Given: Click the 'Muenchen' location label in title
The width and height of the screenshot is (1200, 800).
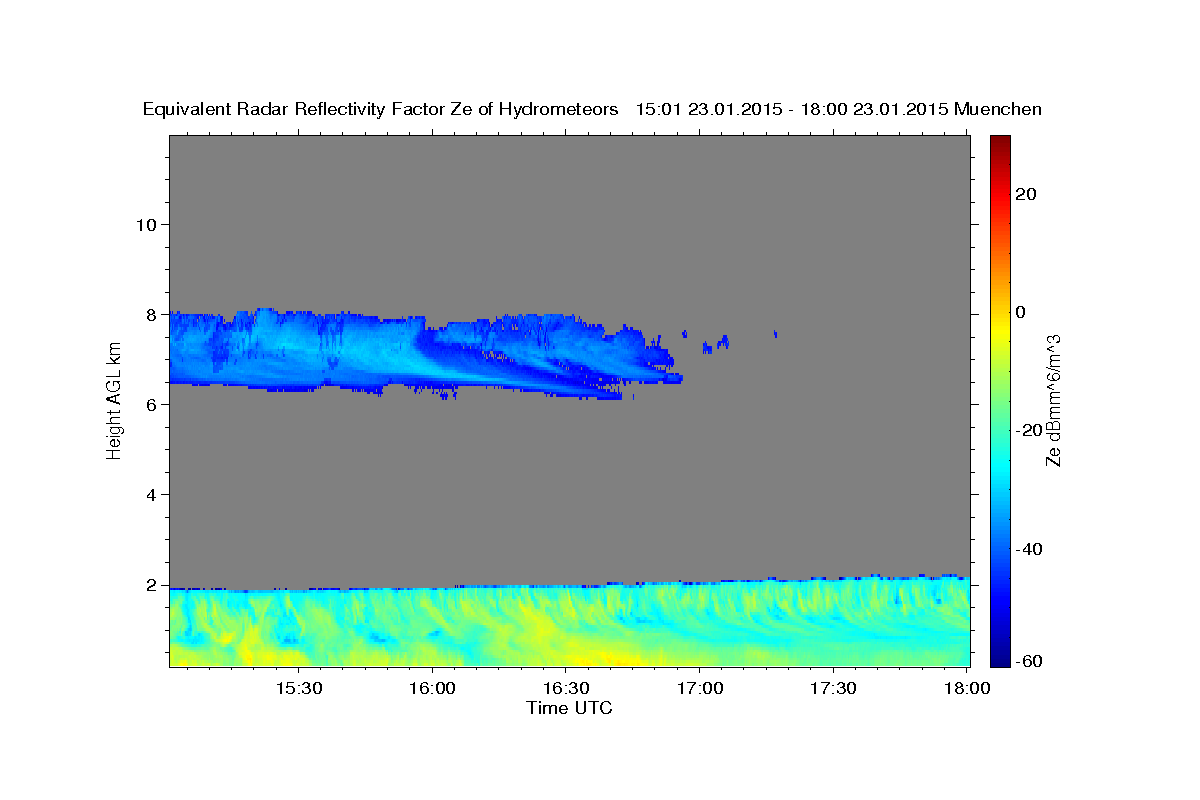Looking at the screenshot, I should point(998,110).
